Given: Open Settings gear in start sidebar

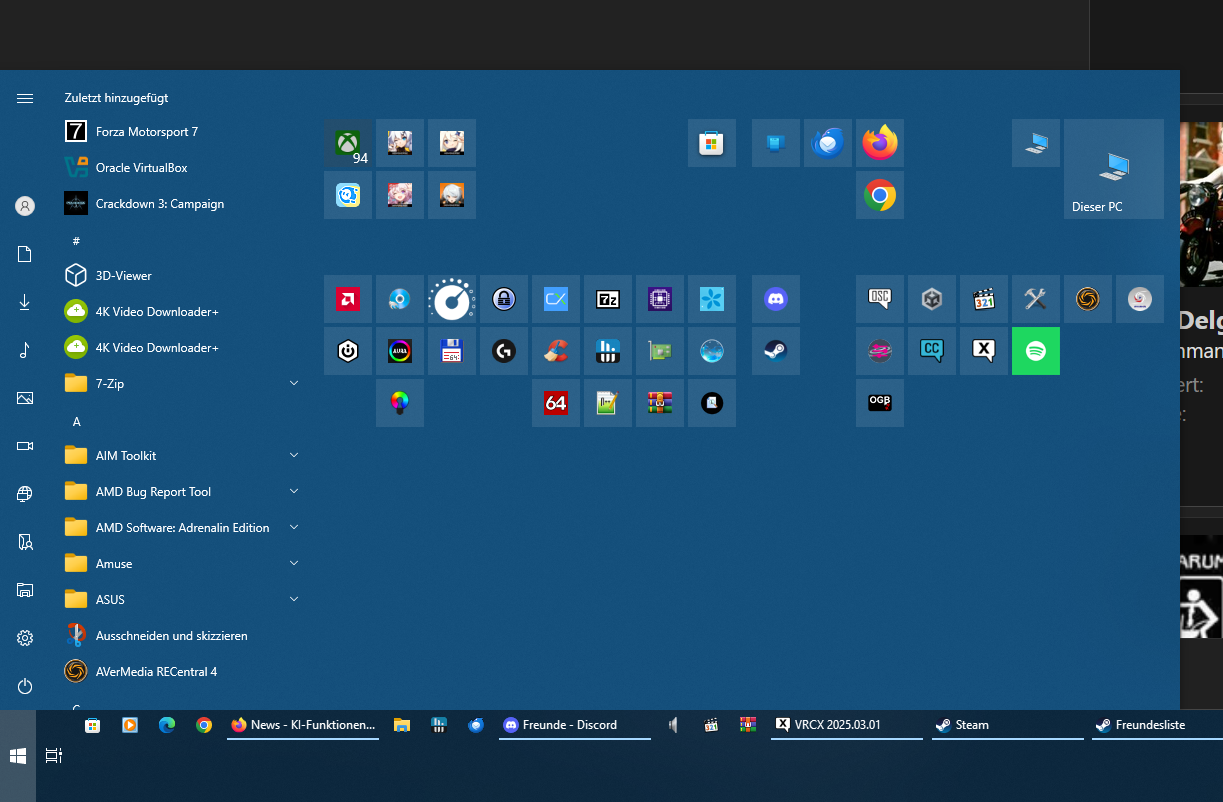Looking at the screenshot, I should pyautogui.click(x=25, y=638).
